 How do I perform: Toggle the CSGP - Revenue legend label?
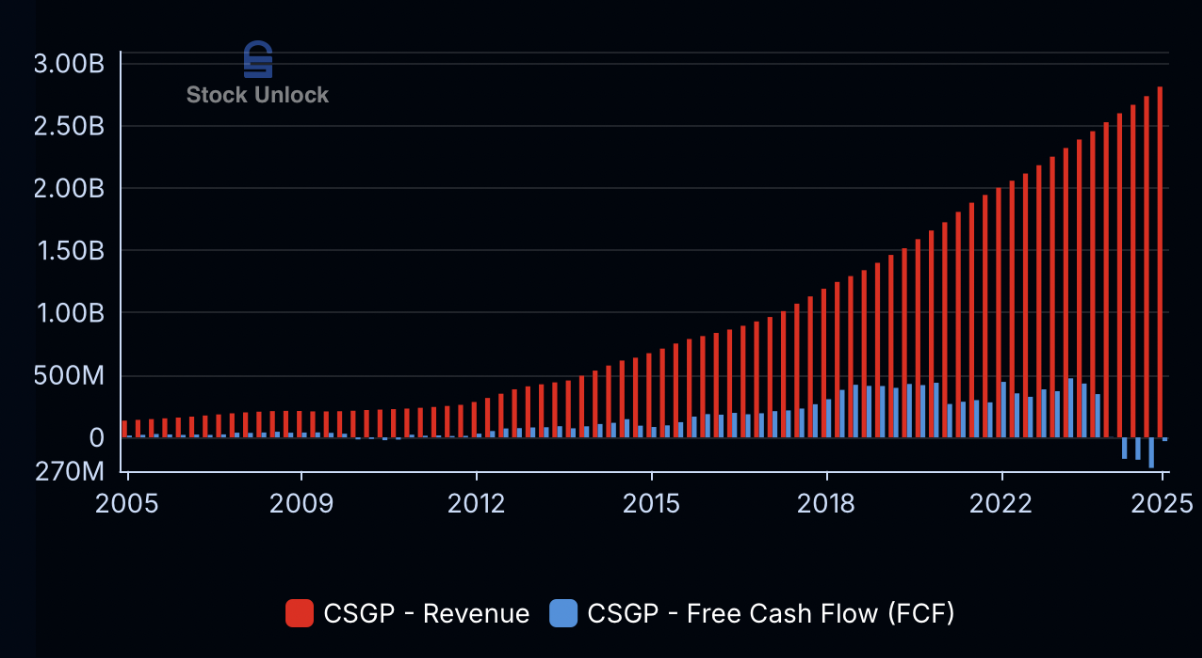(426, 613)
